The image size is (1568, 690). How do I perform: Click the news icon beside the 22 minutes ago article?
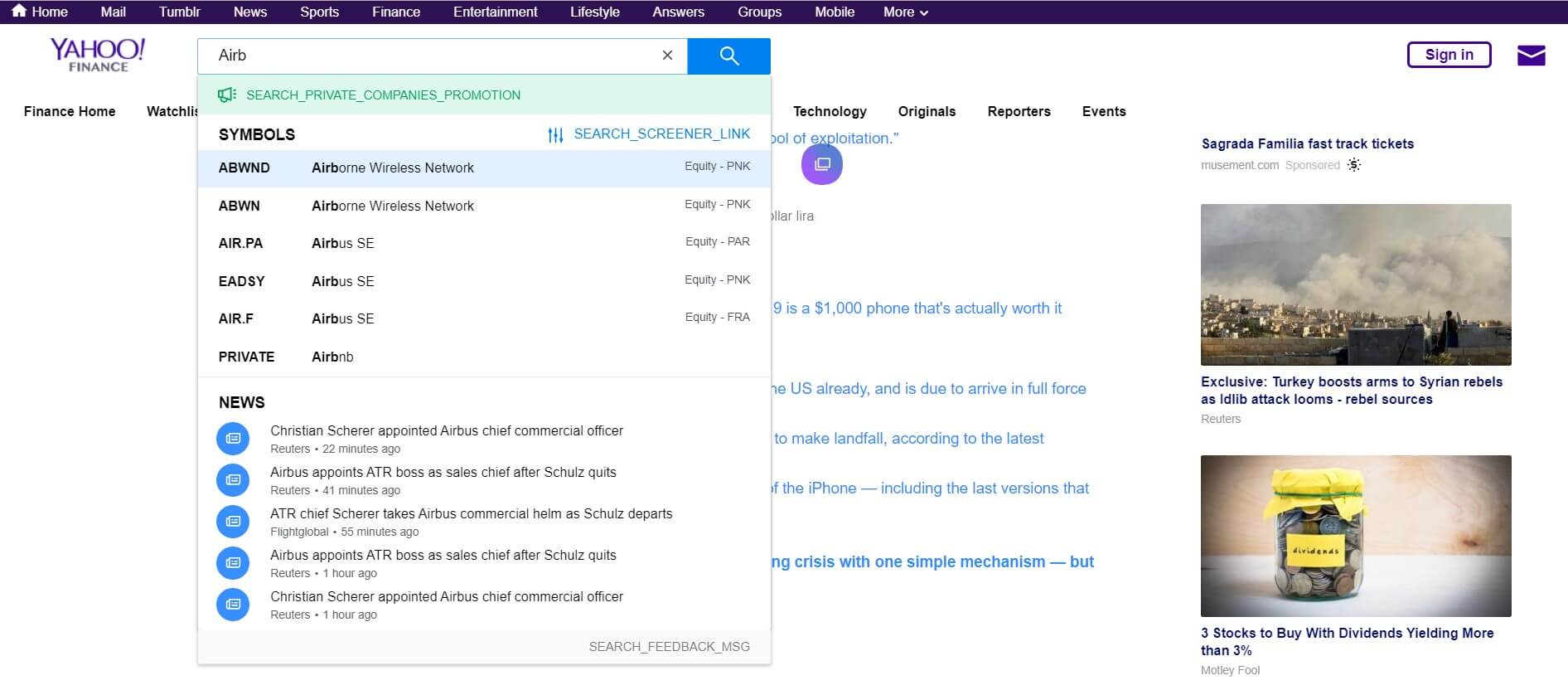click(x=233, y=439)
